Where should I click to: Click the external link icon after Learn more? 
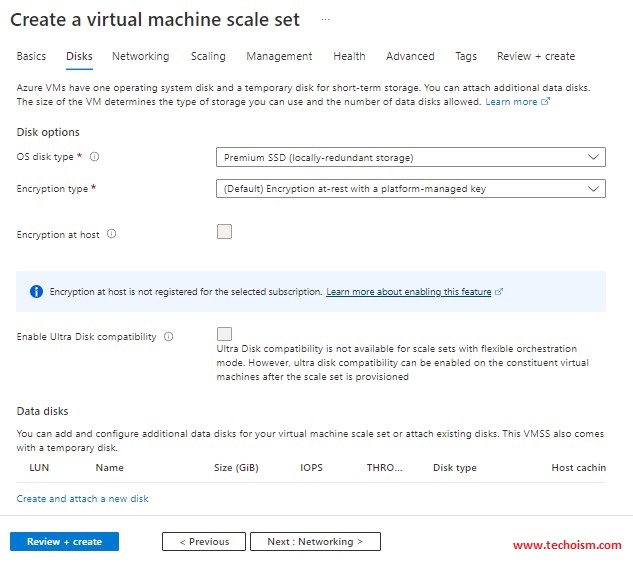pyautogui.click(x=545, y=101)
